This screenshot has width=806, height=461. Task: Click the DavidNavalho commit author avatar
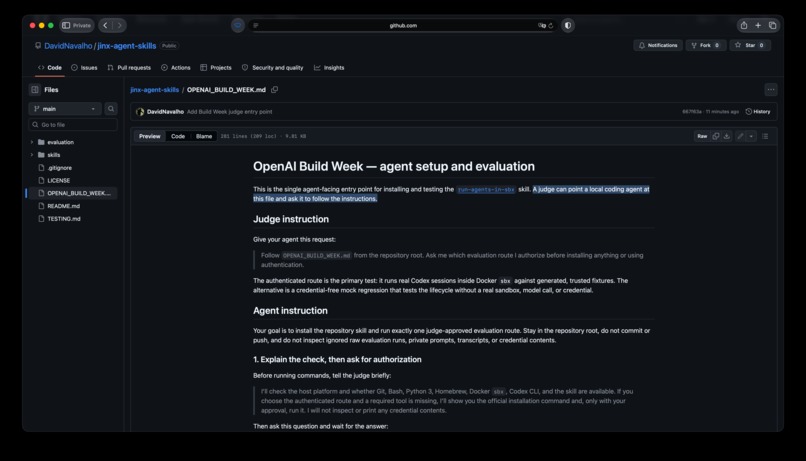click(140, 112)
